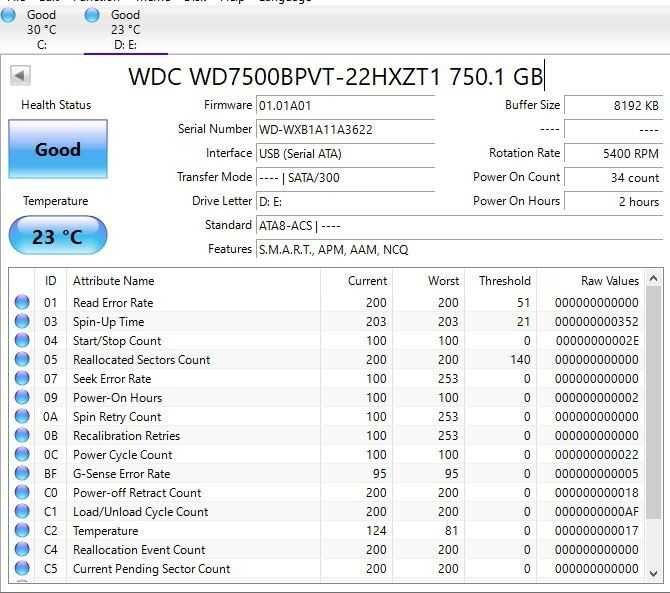Click the status orb of G-Sense Error Rate row
Image resolution: width=670 pixels, height=593 pixels.
coord(22,473)
